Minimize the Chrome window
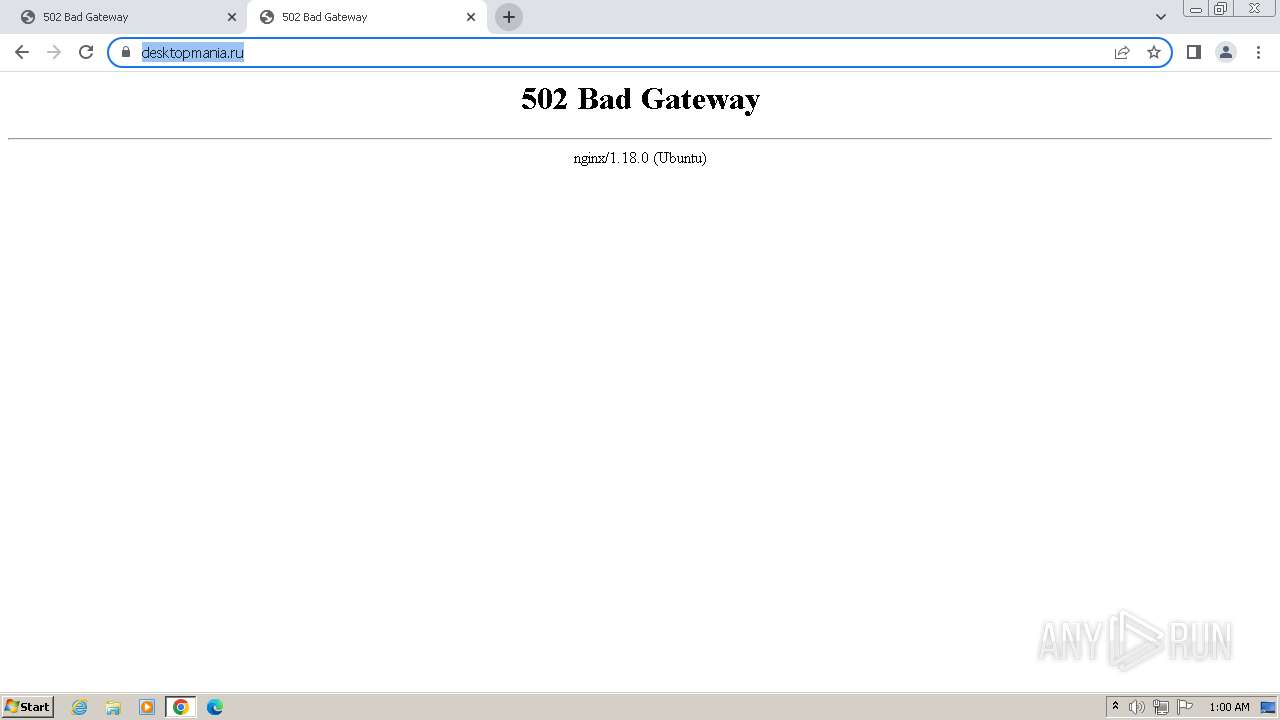This screenshot has width=1280, height=720. [1196, 9]
